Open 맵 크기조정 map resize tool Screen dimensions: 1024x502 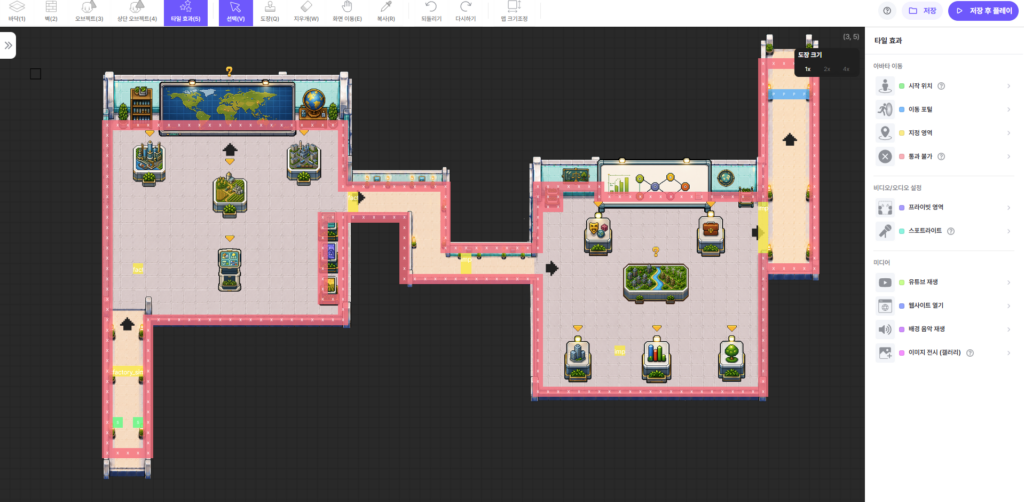(x=513, y=12)
